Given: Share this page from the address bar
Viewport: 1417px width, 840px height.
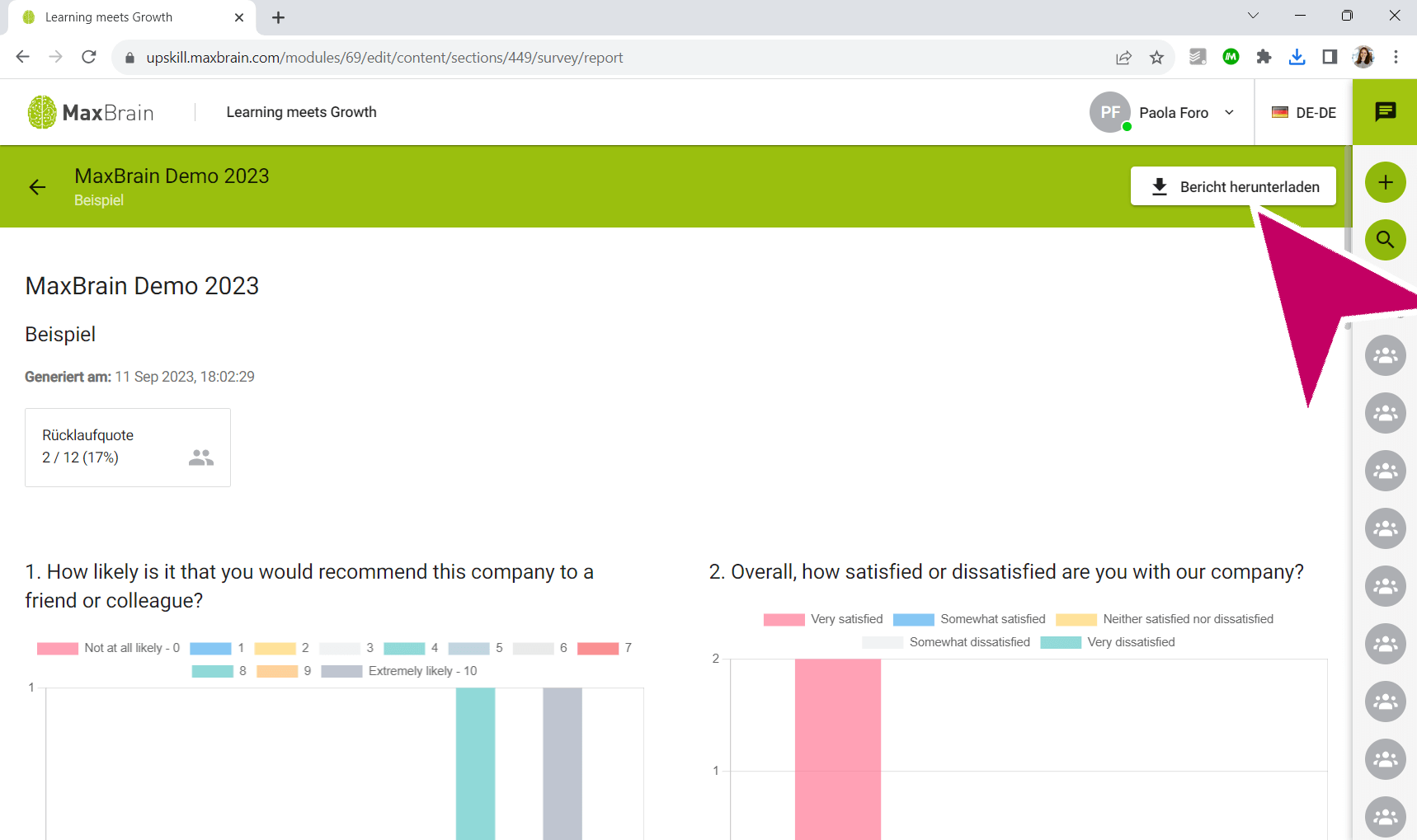Looking at the screenshot, I should [1123, 57].
